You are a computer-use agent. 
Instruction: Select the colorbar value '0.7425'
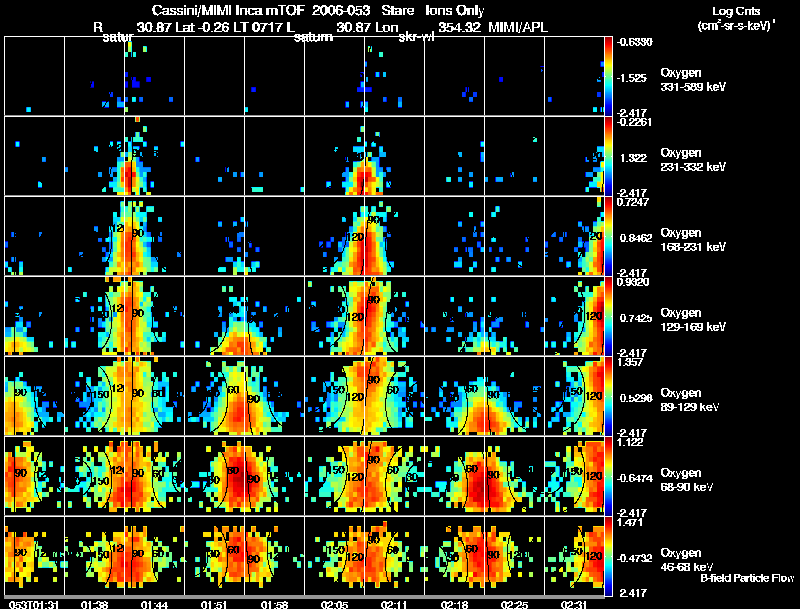coord(635,318)
